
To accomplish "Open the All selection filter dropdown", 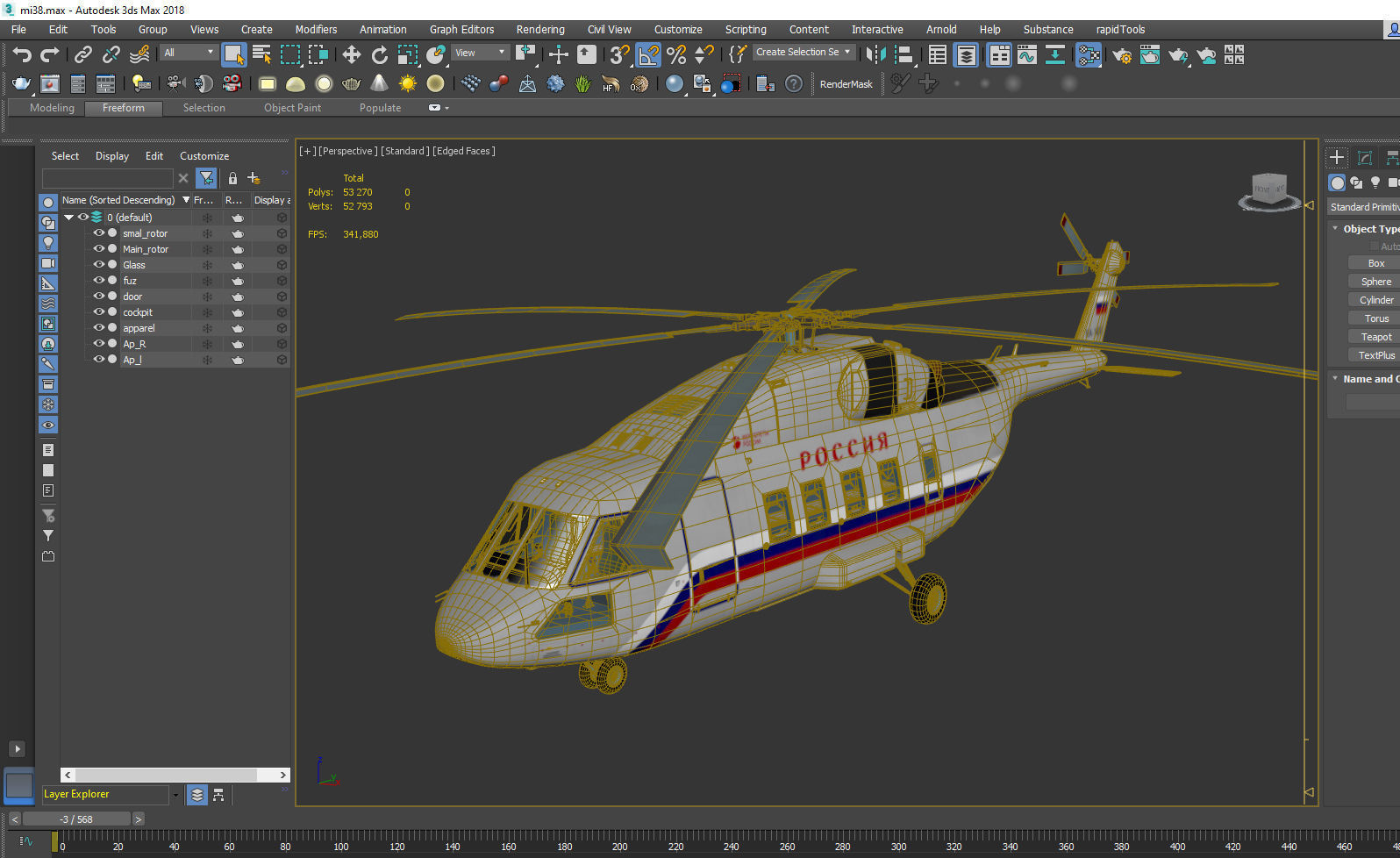I will [189, 53].
